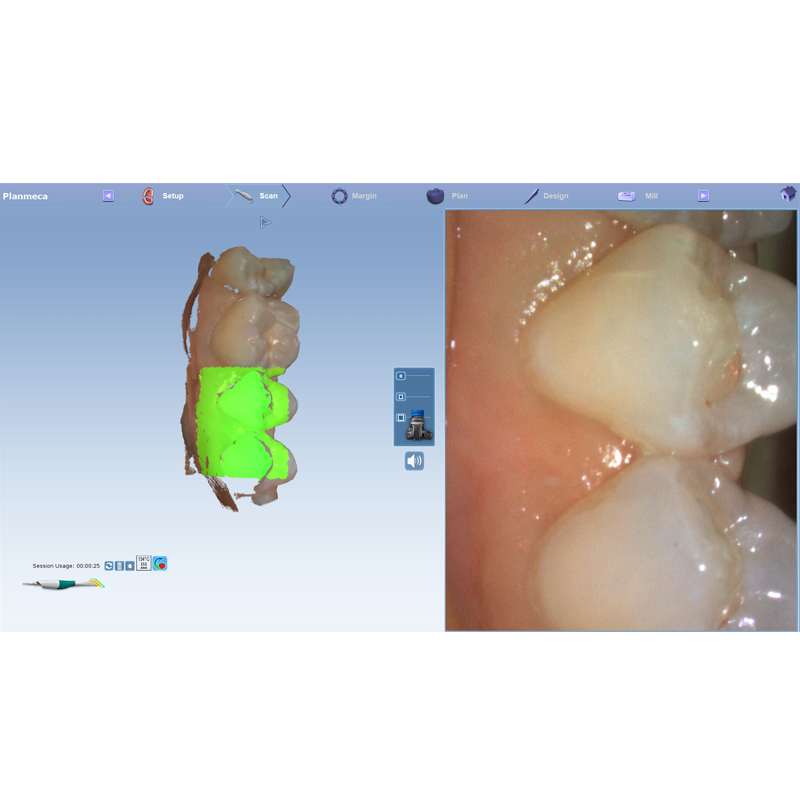Click the 3D model icon at top right
This screenshot has height=800, width=800.
click(x=788, y=195)
